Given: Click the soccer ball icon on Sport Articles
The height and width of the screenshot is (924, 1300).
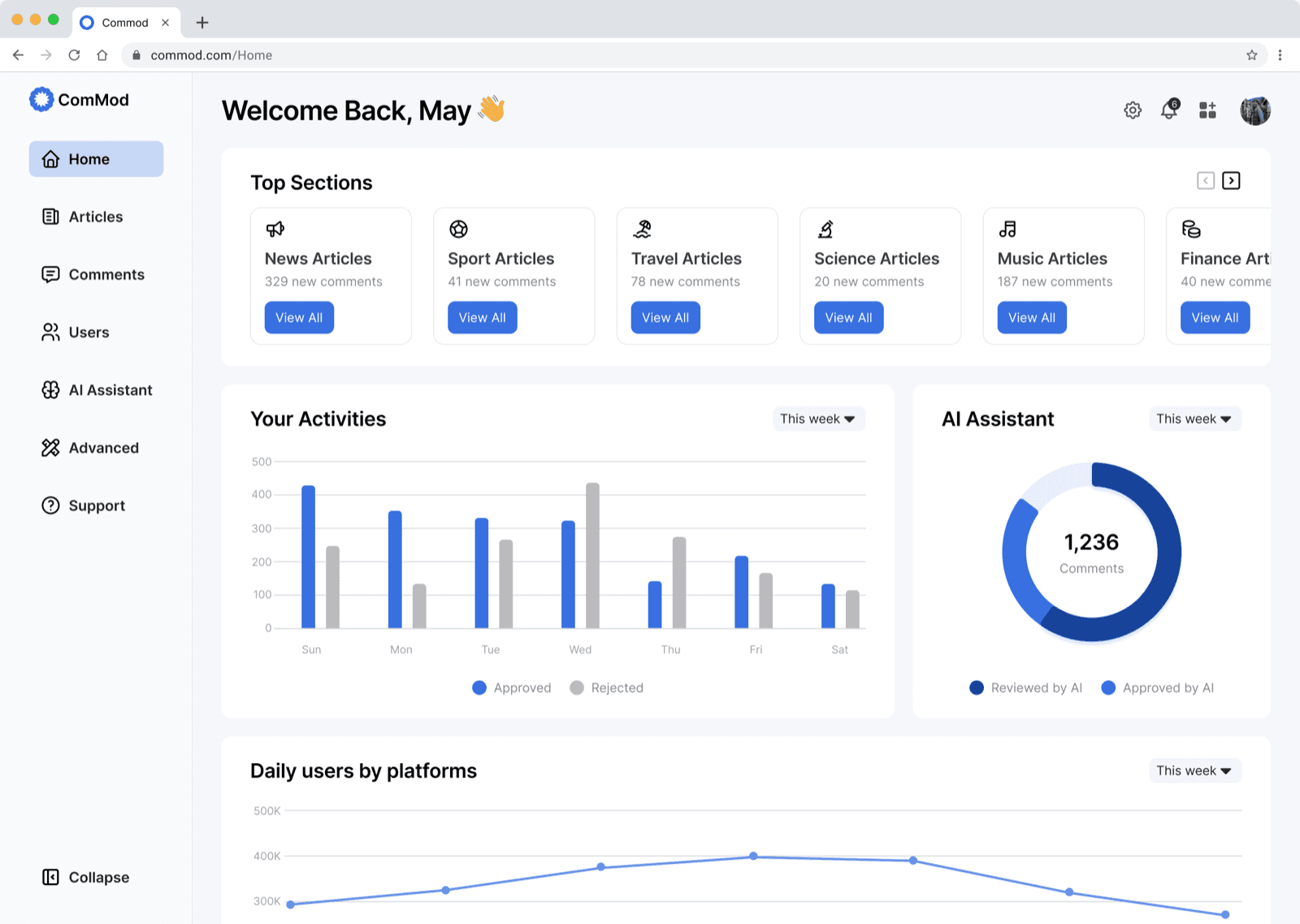Looking at the screenshot, I should (458, 229).
